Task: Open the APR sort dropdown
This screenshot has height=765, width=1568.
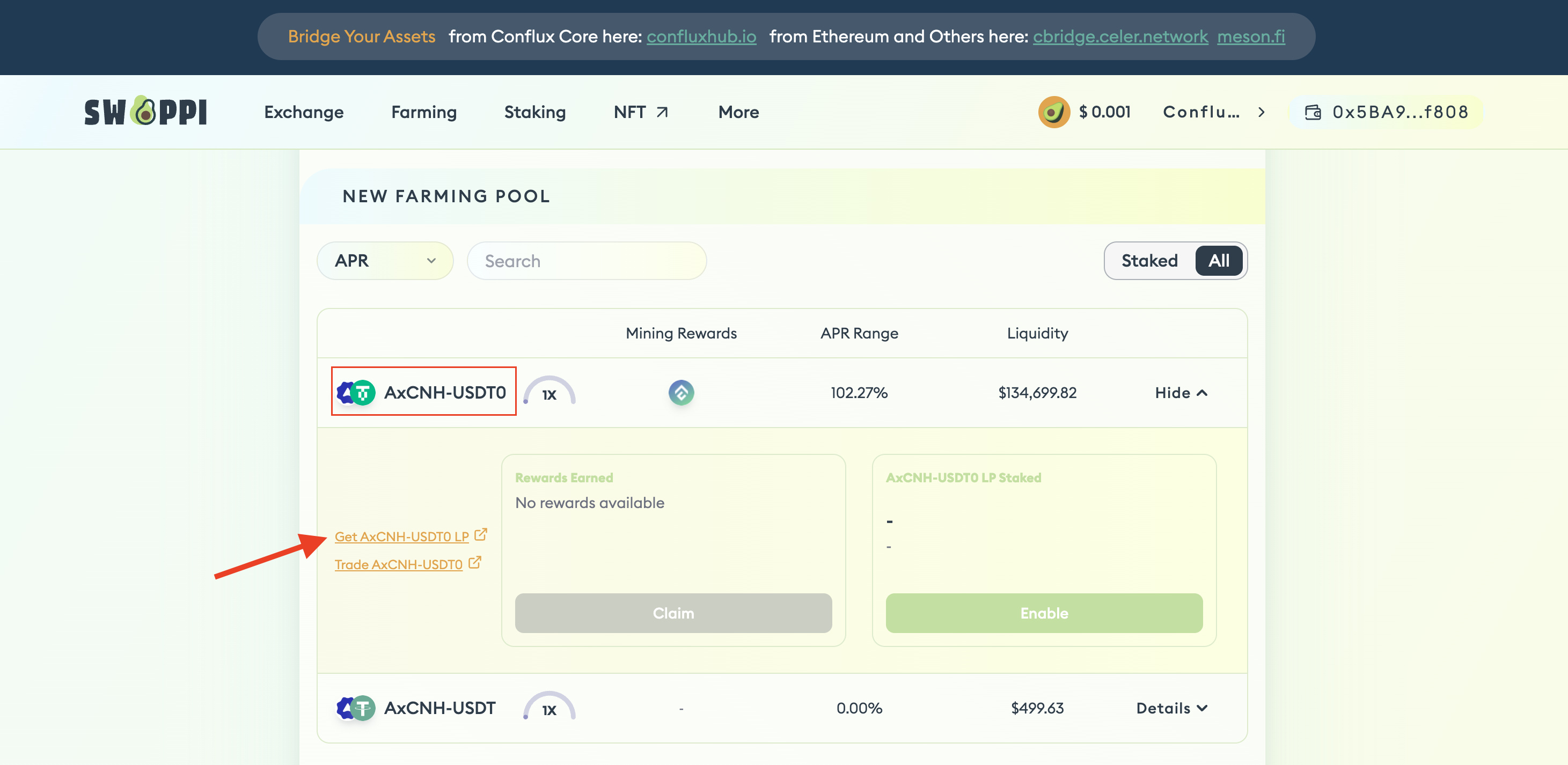Action: tap(385, 261)
